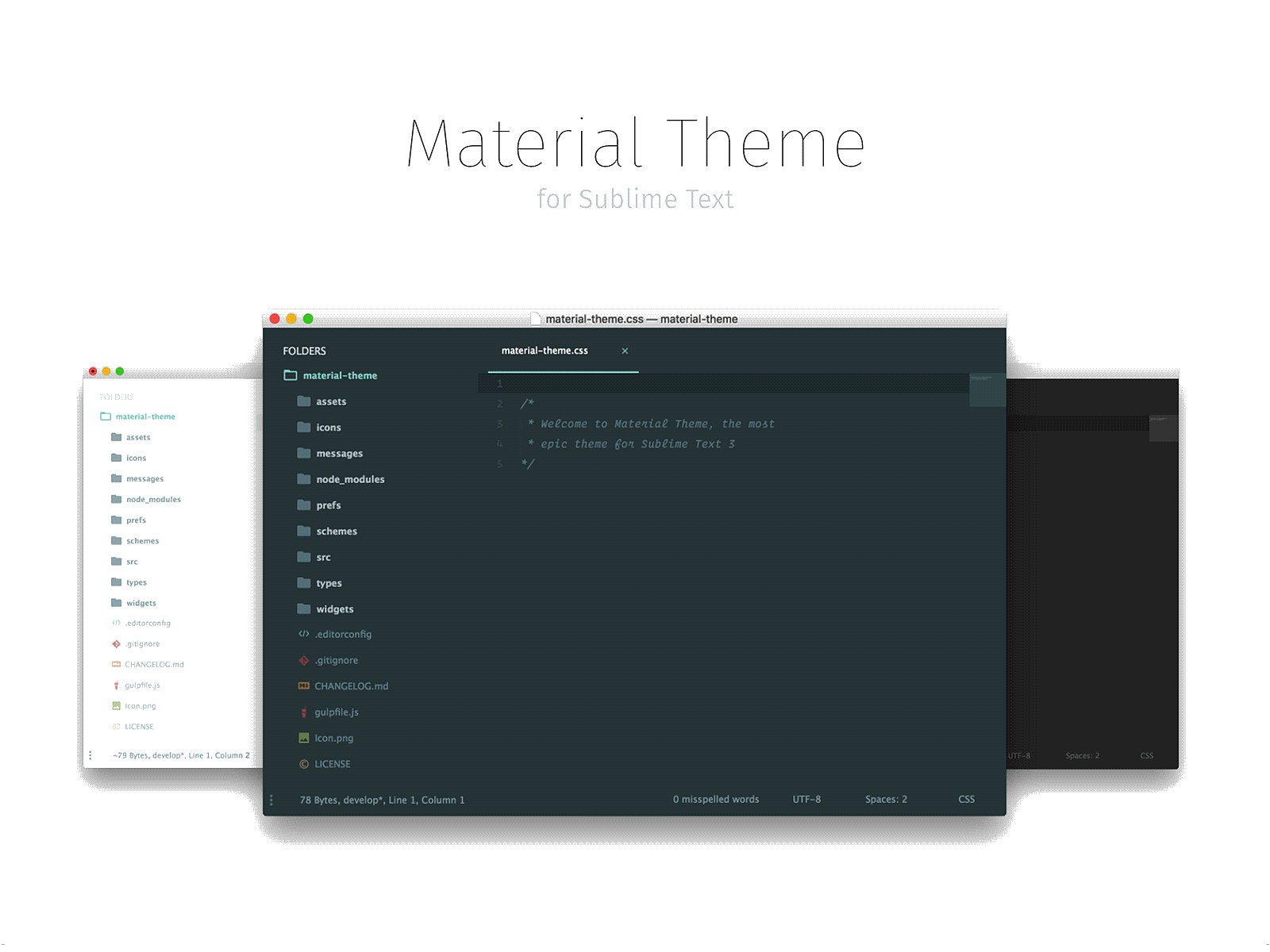Expand the types folder

click(306, 582)
